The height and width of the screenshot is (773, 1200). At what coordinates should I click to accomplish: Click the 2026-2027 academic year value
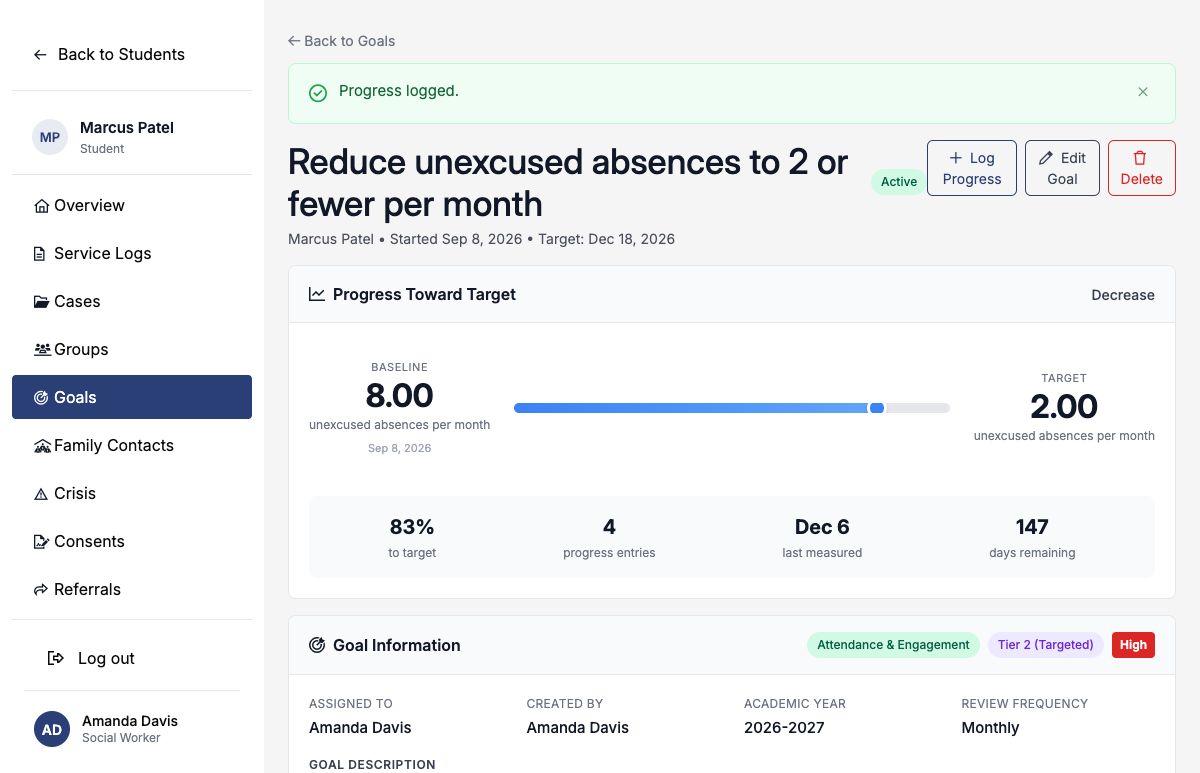[x=784, y=728]
